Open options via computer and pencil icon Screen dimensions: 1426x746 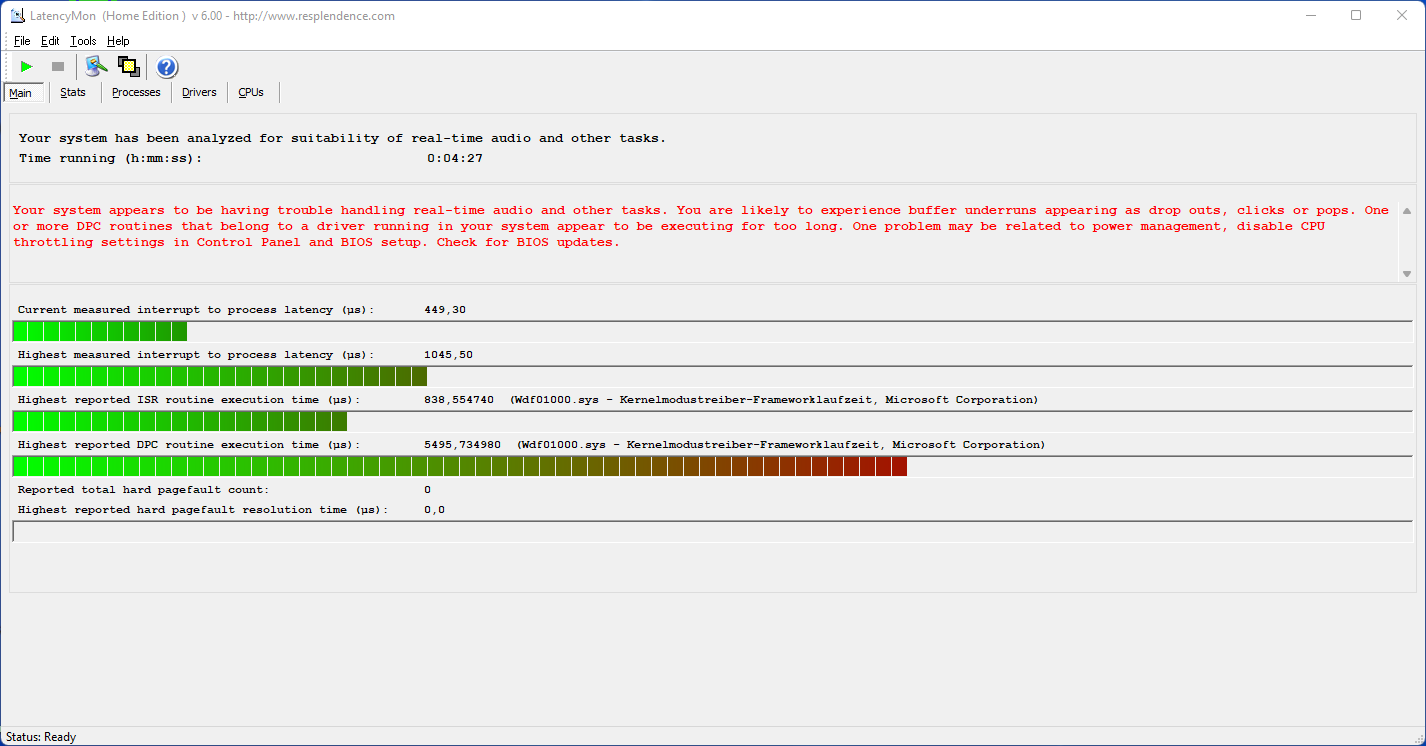tap(96, 67)
